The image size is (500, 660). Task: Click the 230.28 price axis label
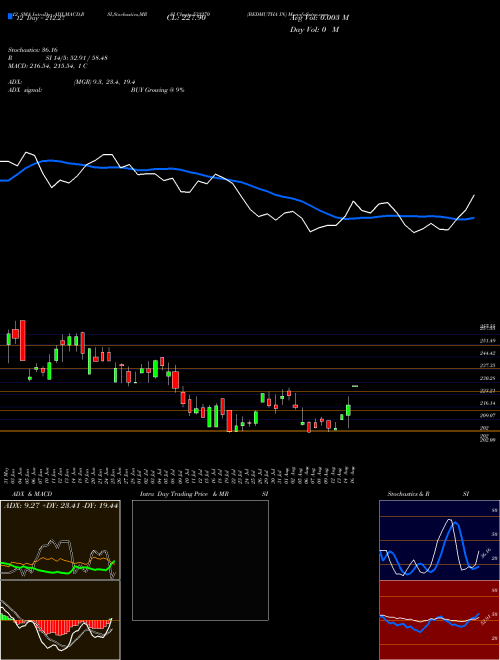(x=487, y=378)
